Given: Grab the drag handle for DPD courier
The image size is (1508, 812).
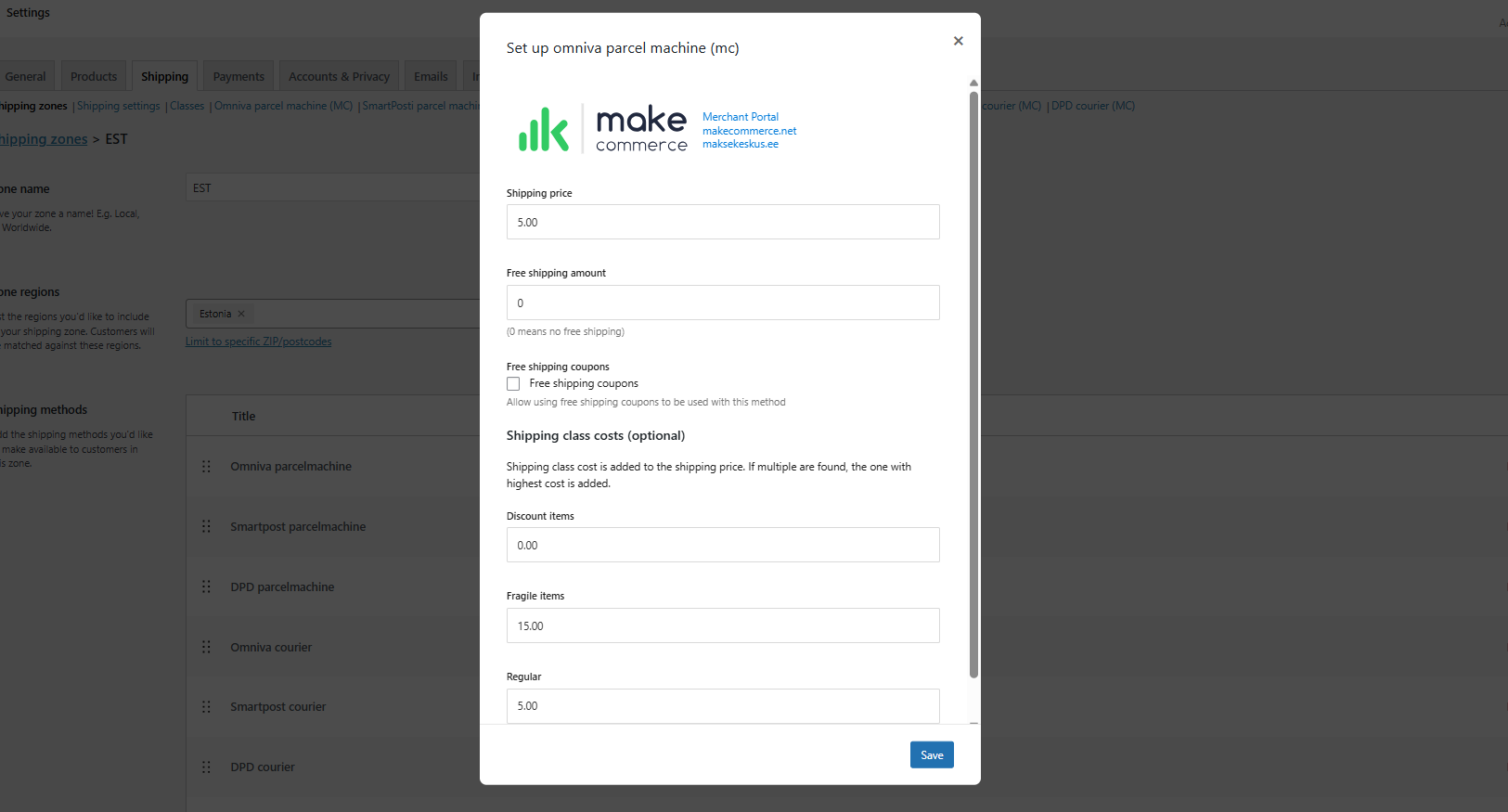Looking at the screenshot, I should 206,767.
